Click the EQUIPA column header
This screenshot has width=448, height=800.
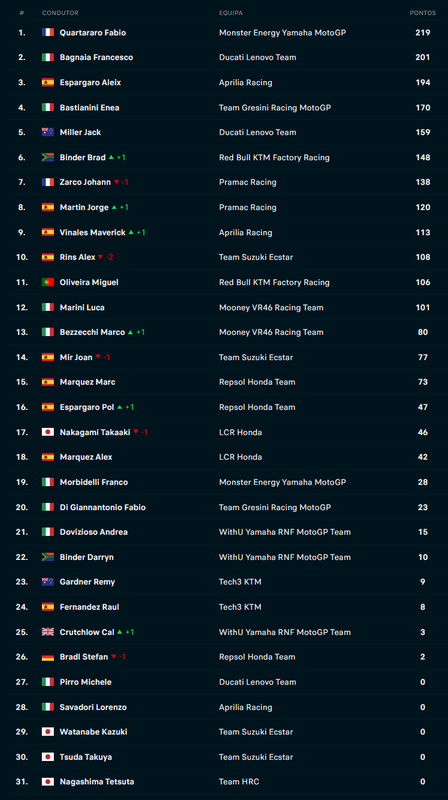coord(231,13)
